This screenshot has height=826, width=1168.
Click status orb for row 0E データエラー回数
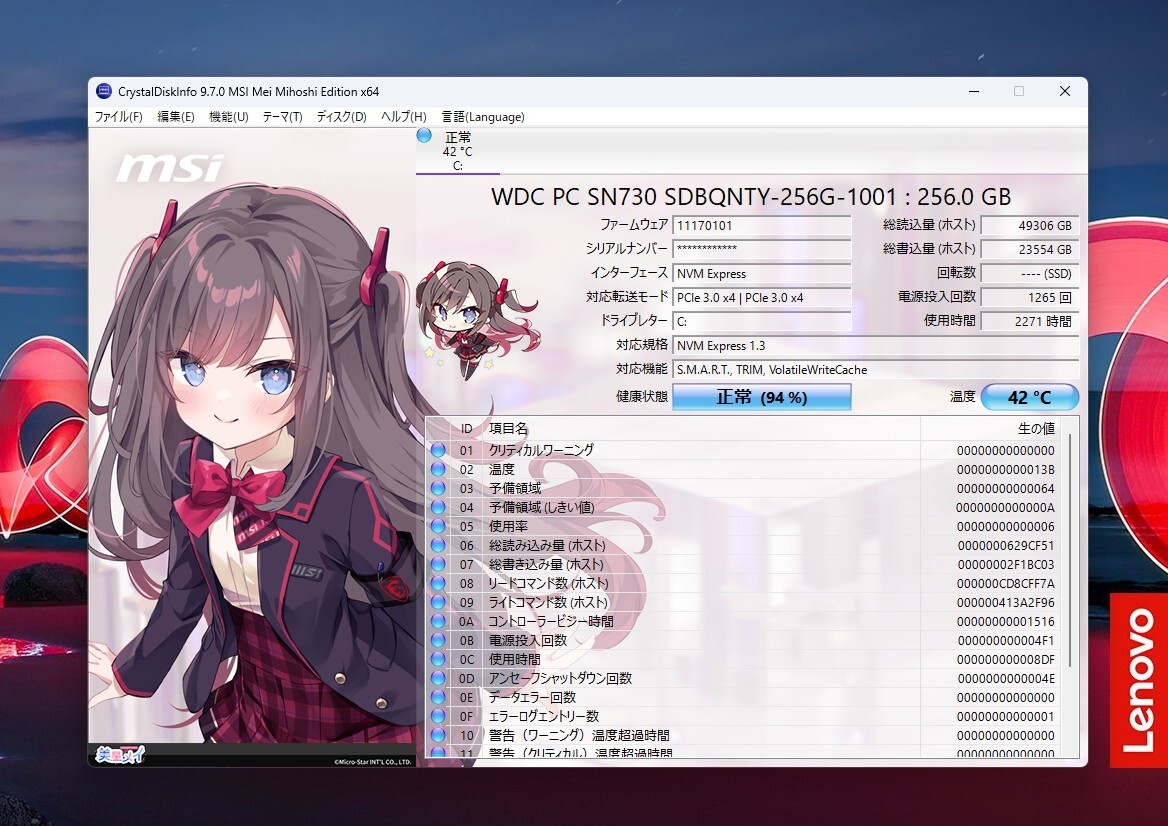(438, 697)
